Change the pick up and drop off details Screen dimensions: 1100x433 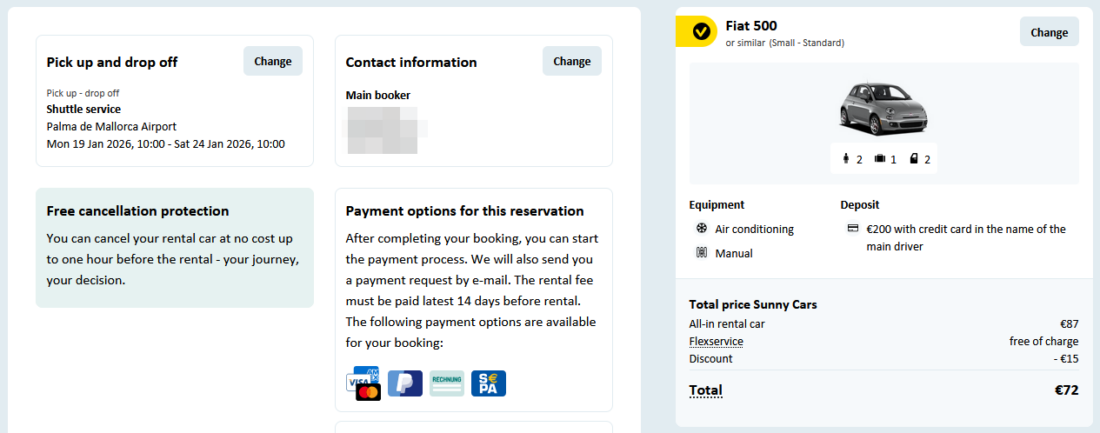tap(273, 61)
